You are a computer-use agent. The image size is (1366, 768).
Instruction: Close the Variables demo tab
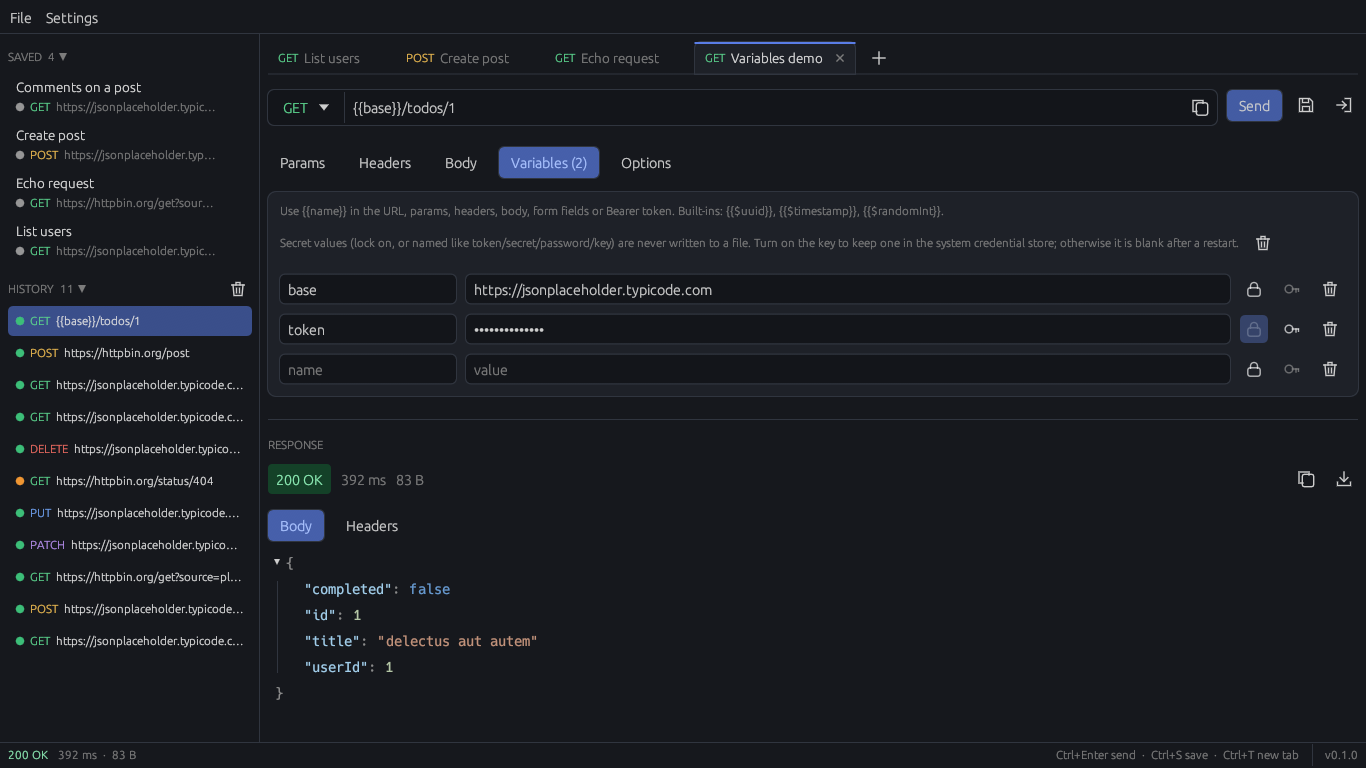click(x=840, y=58)
